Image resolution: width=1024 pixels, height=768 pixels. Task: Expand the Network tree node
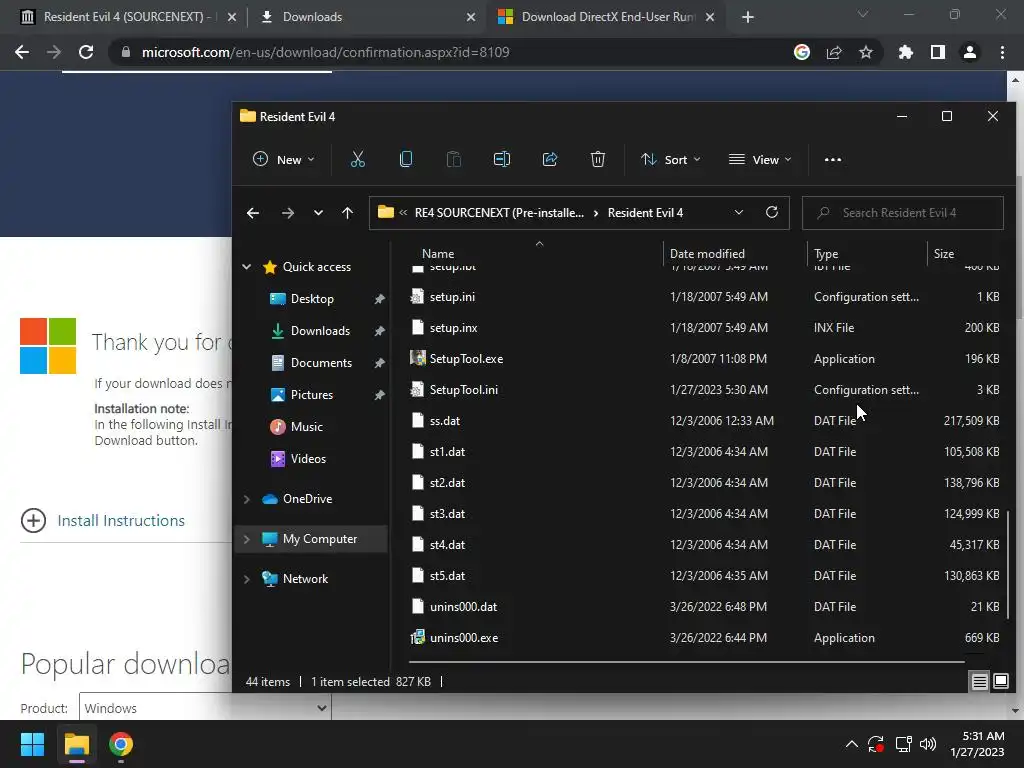pyautogui.click(x=247, y=579)
